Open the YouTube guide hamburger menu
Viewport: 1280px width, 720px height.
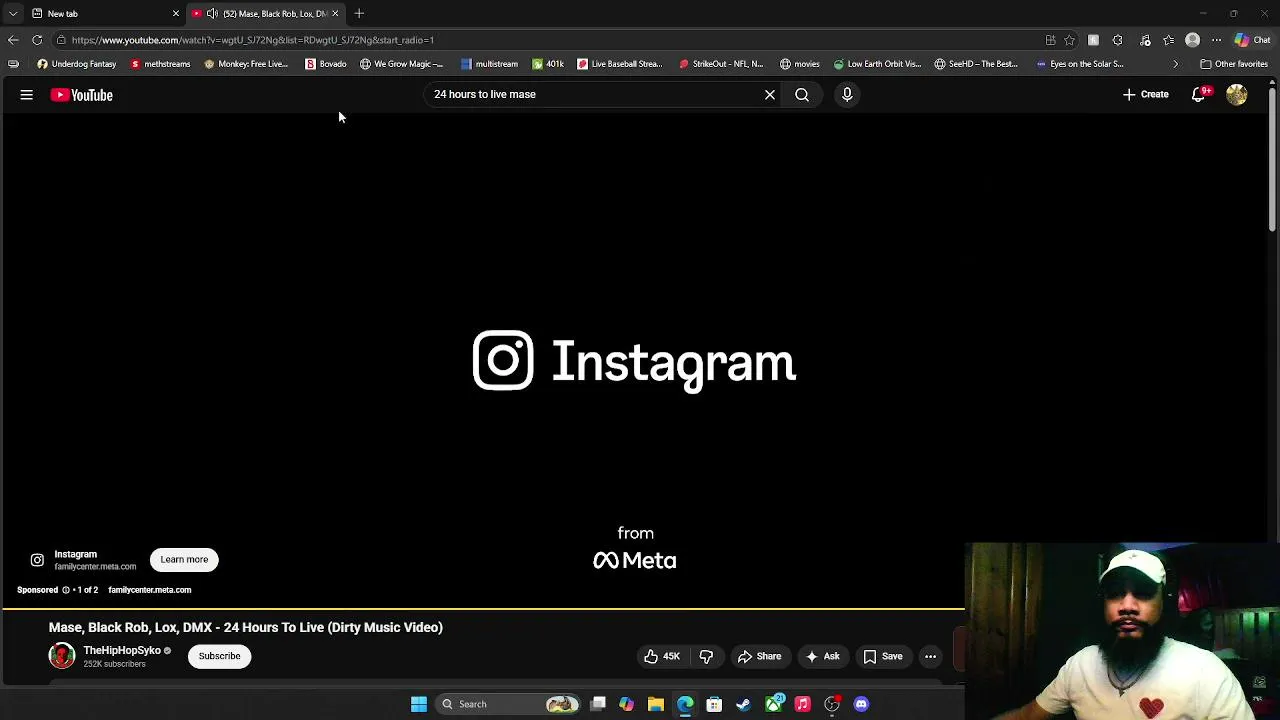tap(27, 95)
